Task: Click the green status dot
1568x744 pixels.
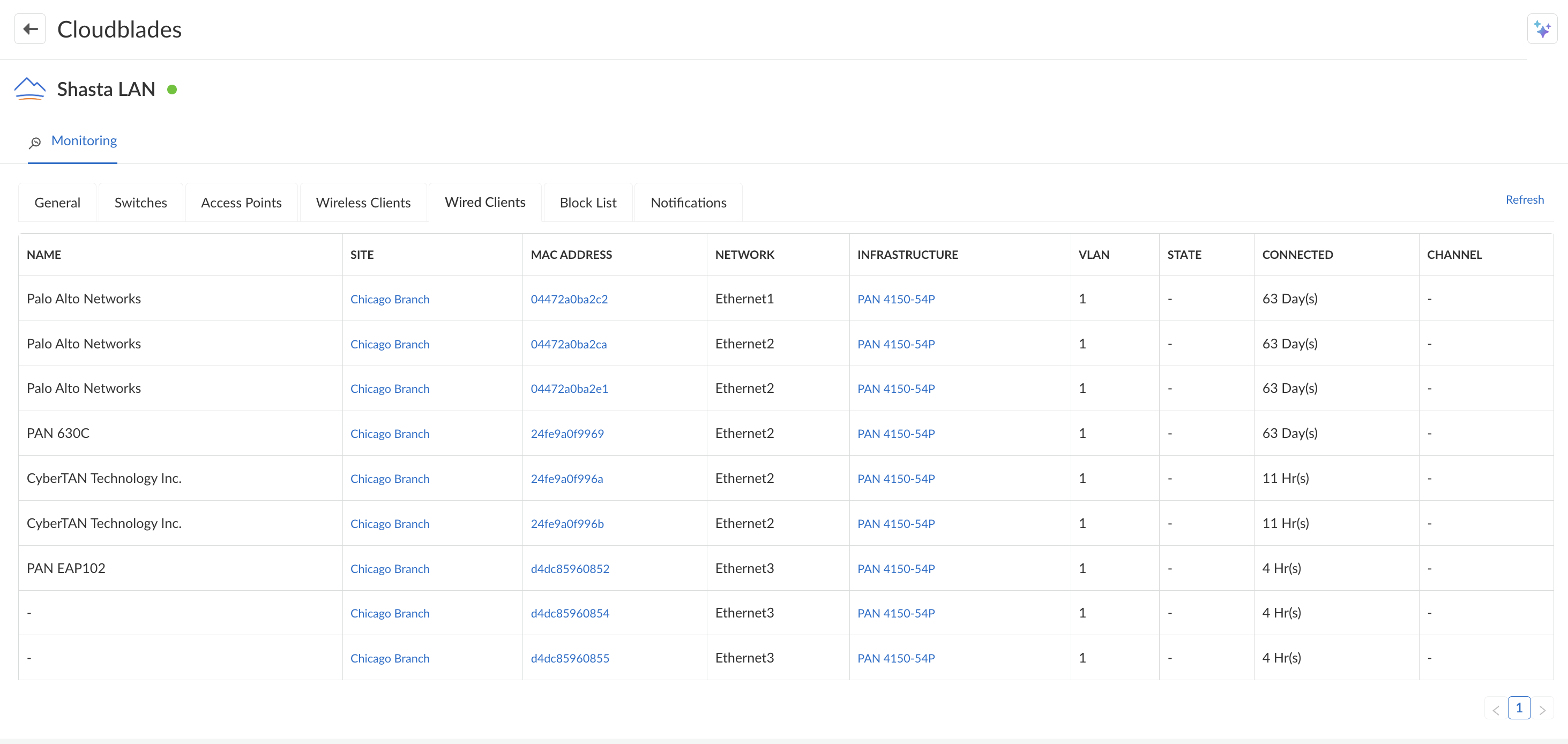Action: point(172,90)
